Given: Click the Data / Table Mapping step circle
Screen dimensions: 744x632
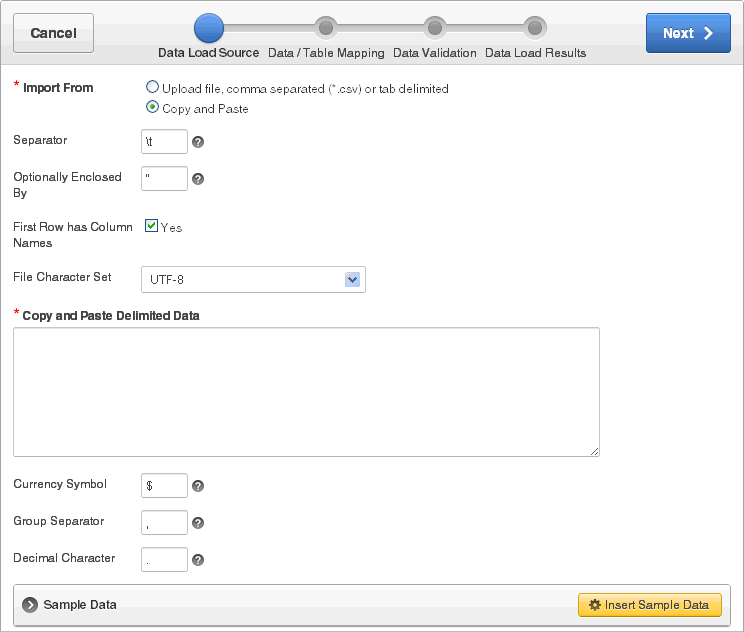Looking at the screenshot, I should click(x=326, y=28).
